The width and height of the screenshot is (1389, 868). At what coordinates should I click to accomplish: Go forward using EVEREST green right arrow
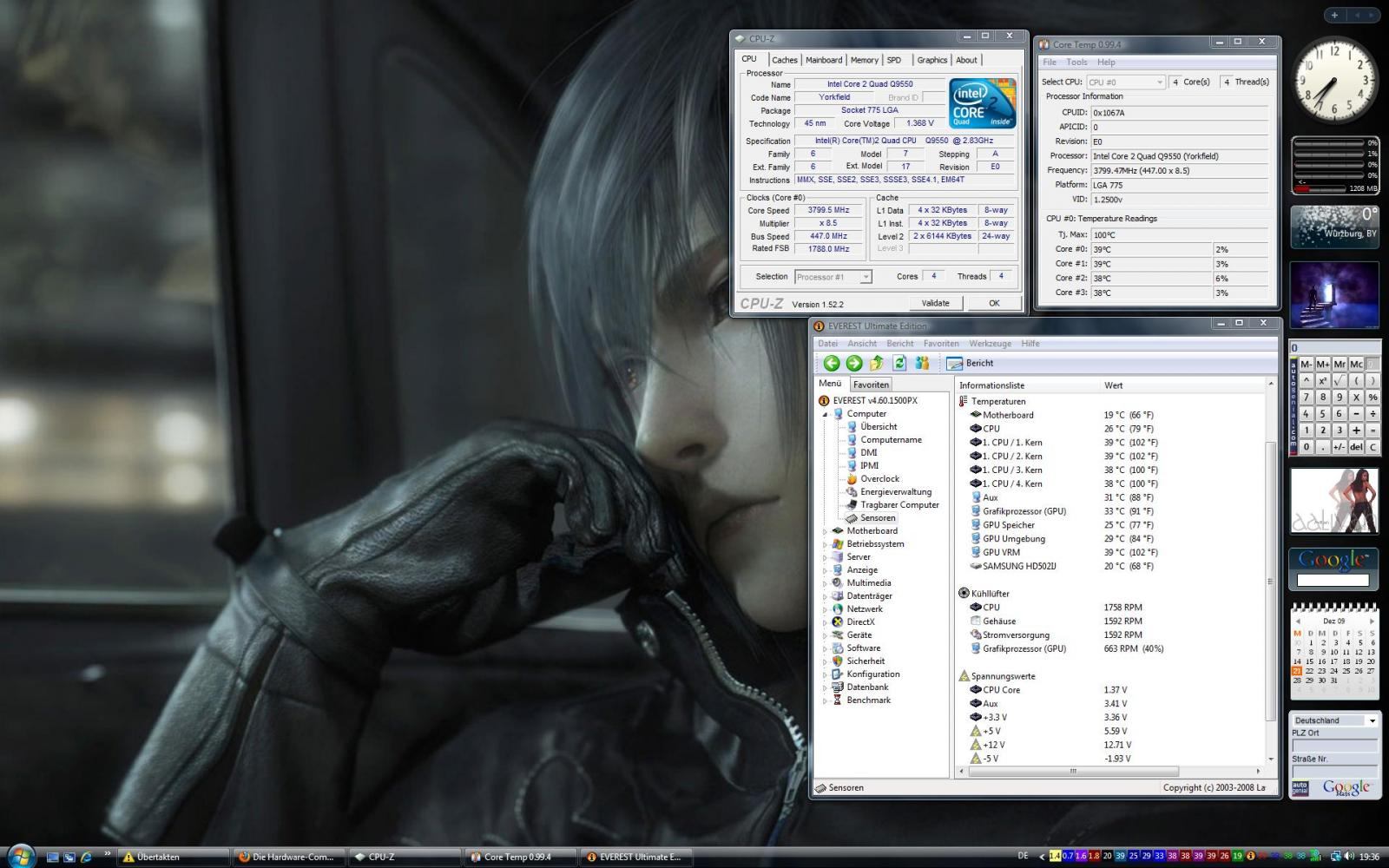coord(853,364)
